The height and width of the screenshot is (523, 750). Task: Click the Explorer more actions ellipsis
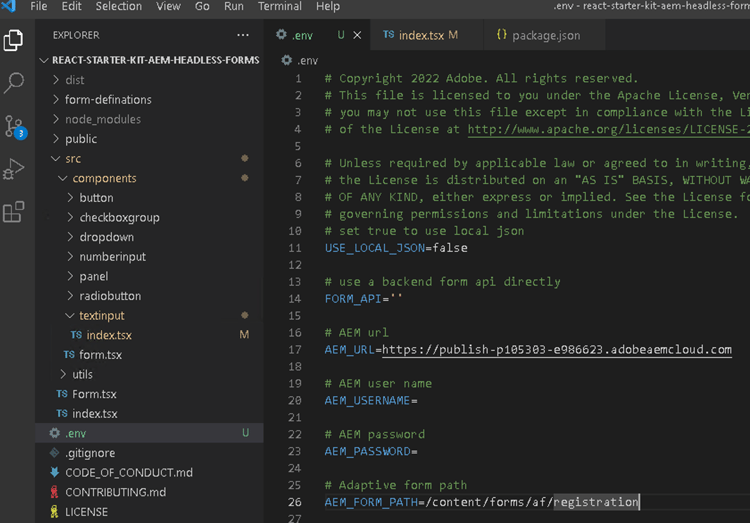(x=243, y=35)
